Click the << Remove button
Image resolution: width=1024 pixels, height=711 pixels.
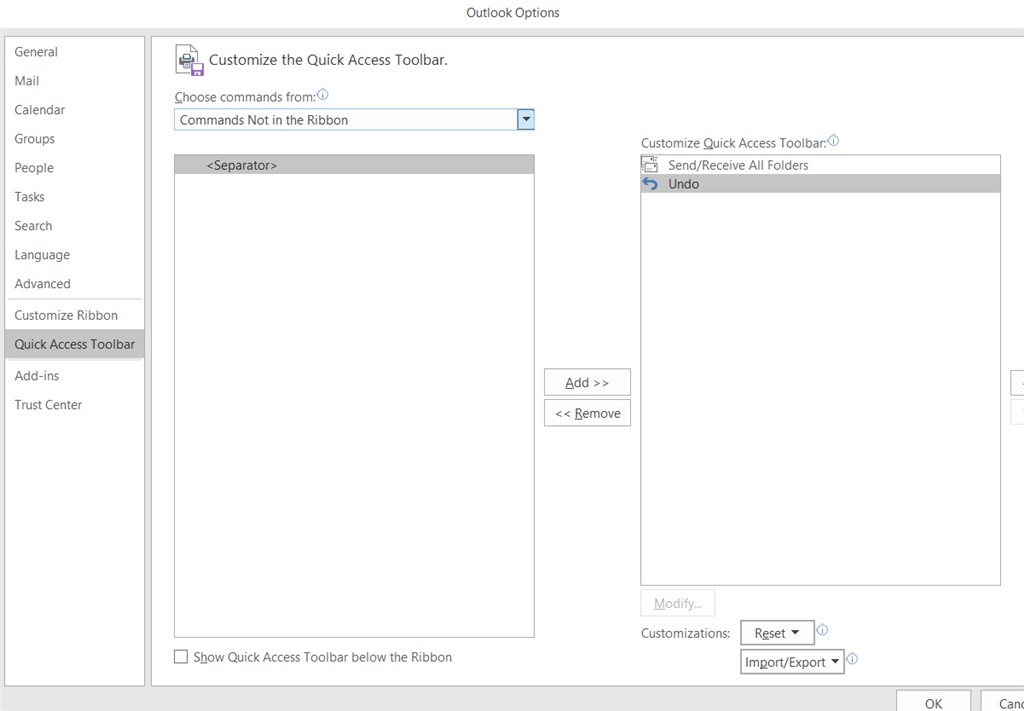[x=587, y=413]
